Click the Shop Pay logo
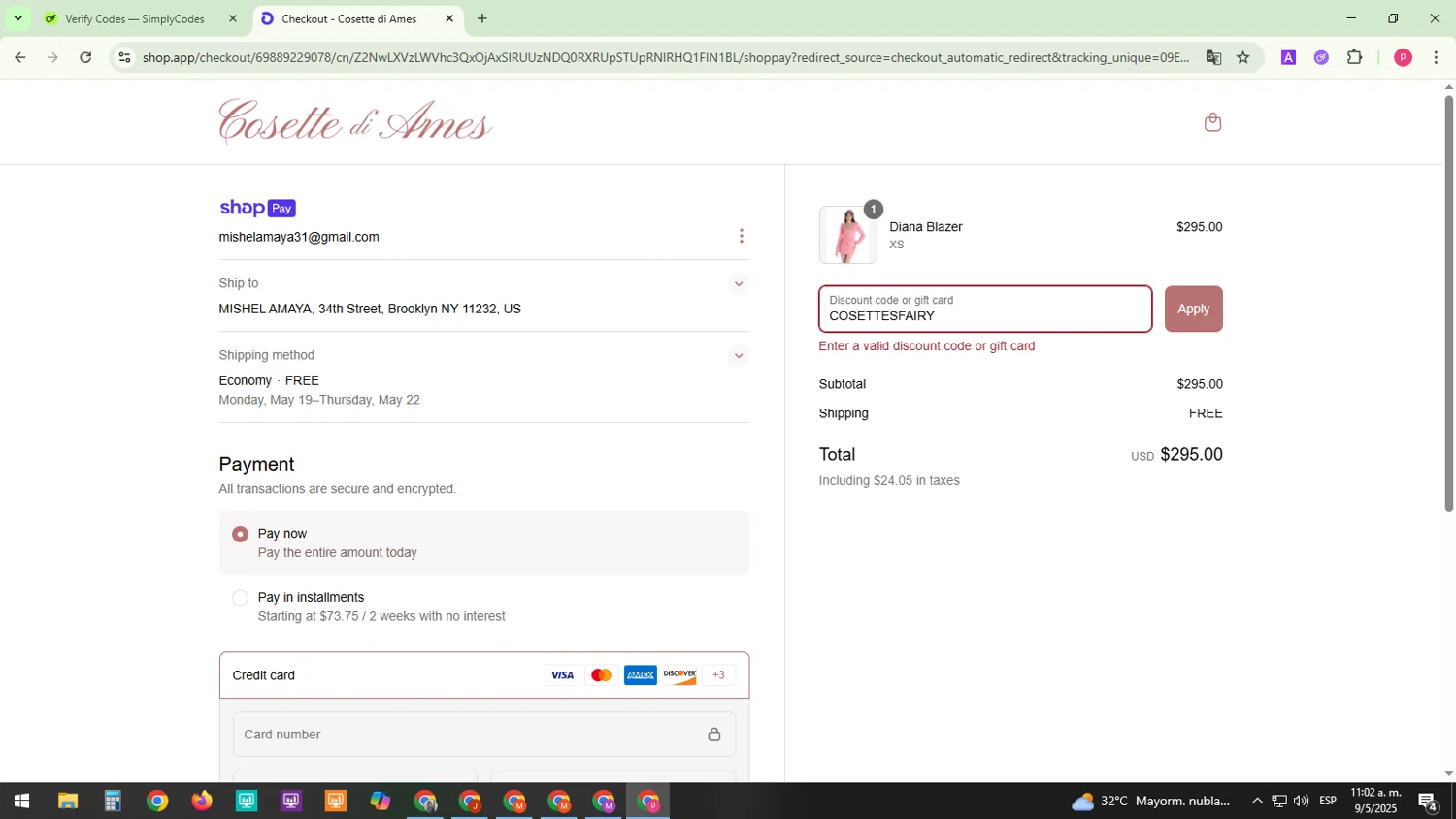 [x=257, y=208]
